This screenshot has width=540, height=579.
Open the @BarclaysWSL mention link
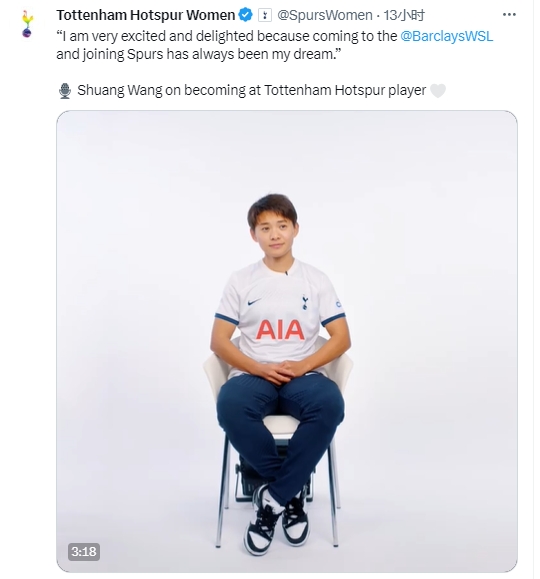coord(447,36)
